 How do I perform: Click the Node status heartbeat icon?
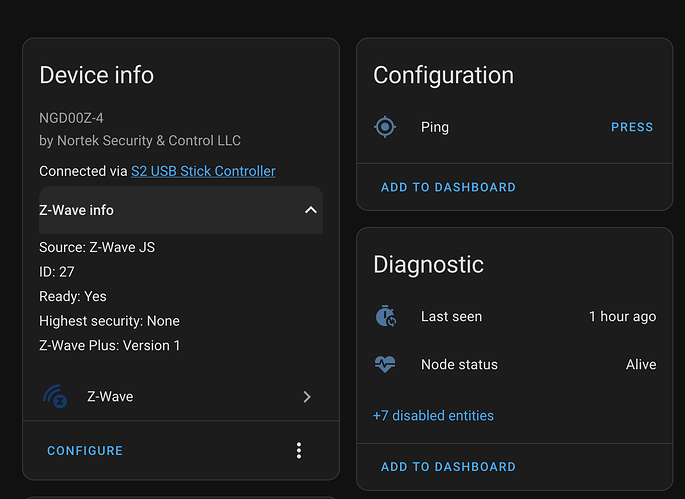pyautogui.click(x=385, y=364)
